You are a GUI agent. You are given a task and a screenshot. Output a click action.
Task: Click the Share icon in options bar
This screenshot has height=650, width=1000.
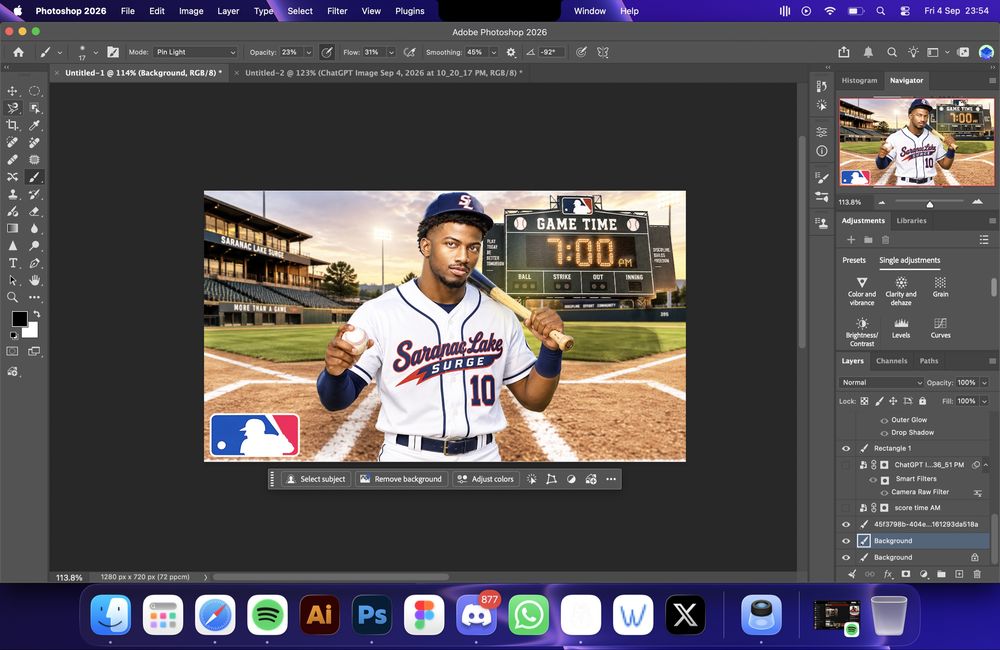[x=844, y=52]
